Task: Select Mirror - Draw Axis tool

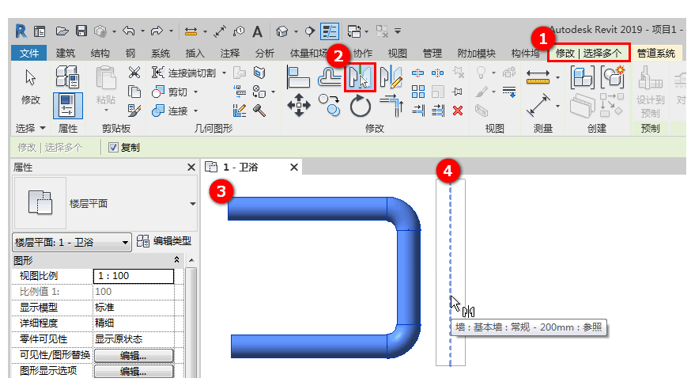Action: [x=391, y=77]
